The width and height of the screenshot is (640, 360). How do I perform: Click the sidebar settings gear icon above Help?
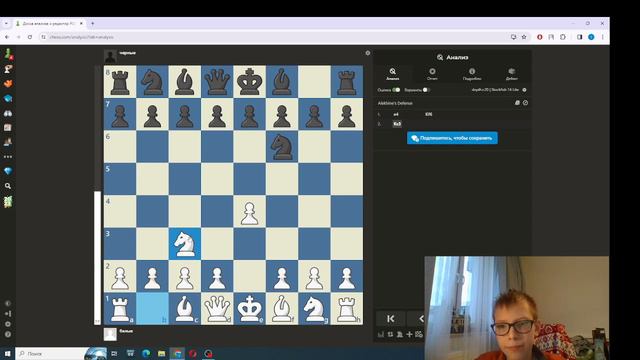[8, 324]
